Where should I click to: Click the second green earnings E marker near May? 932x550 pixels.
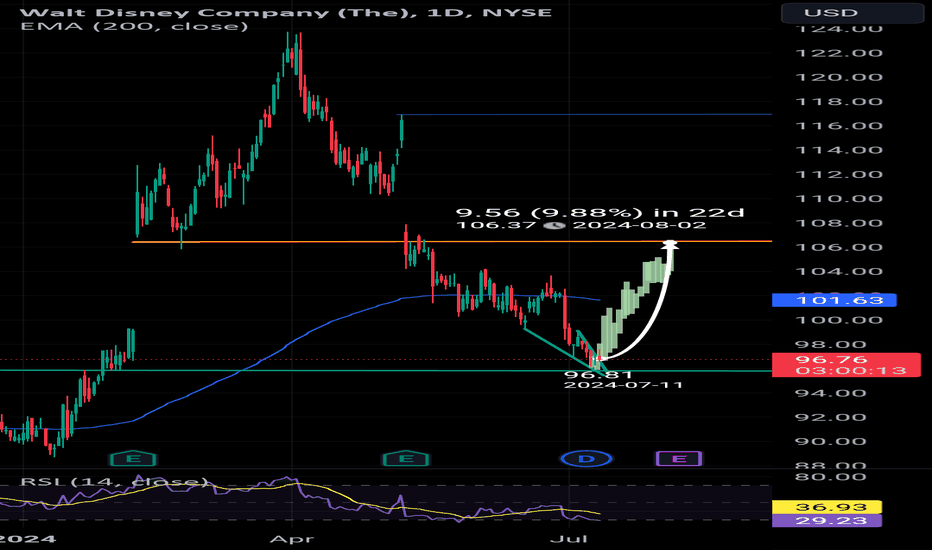click(406, 458)
